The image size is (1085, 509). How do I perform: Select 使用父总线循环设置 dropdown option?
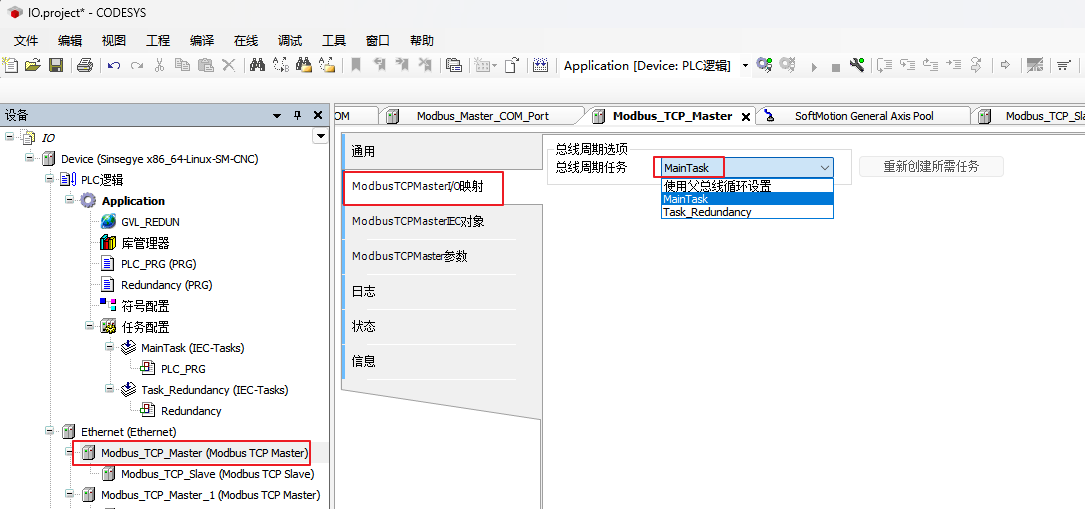[x=717, y=186]
